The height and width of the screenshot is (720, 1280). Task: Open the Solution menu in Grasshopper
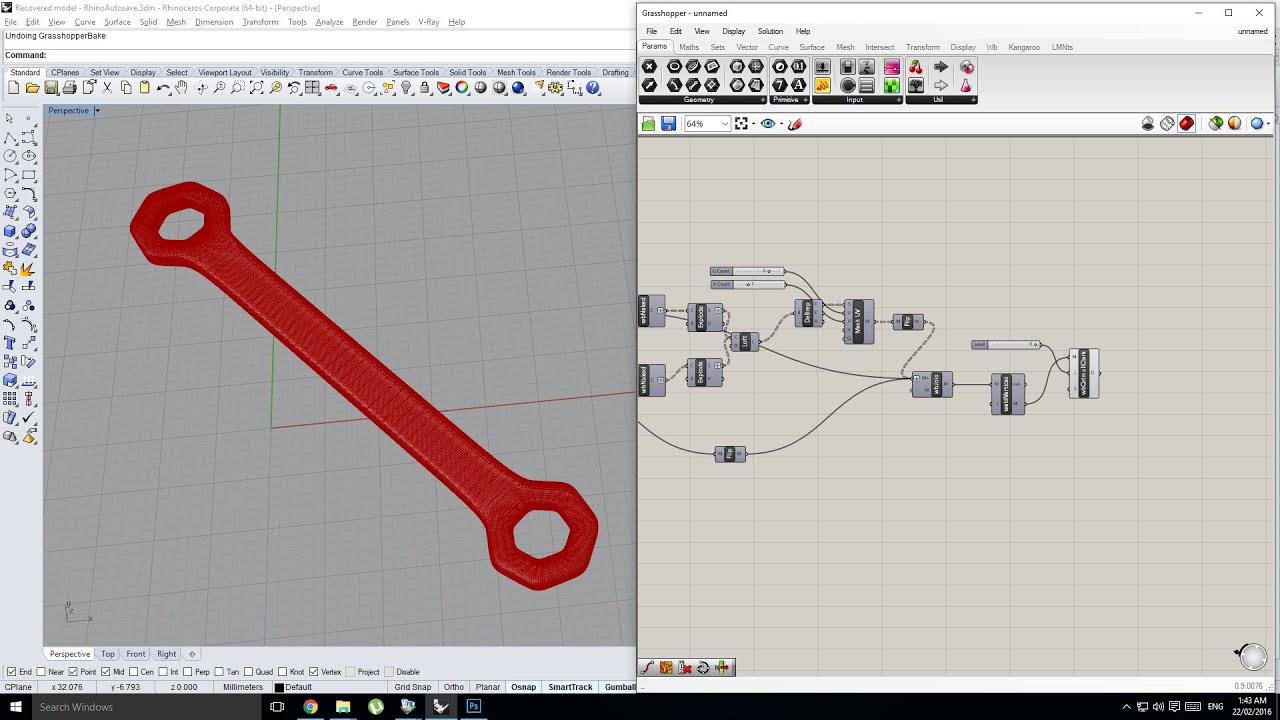pos(770,31)
